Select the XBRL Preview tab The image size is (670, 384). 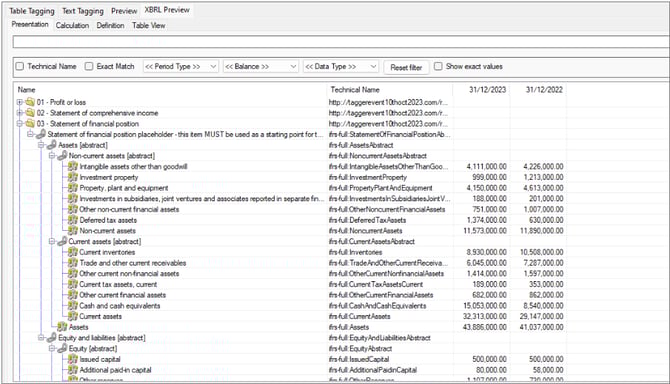click(167, 10)
